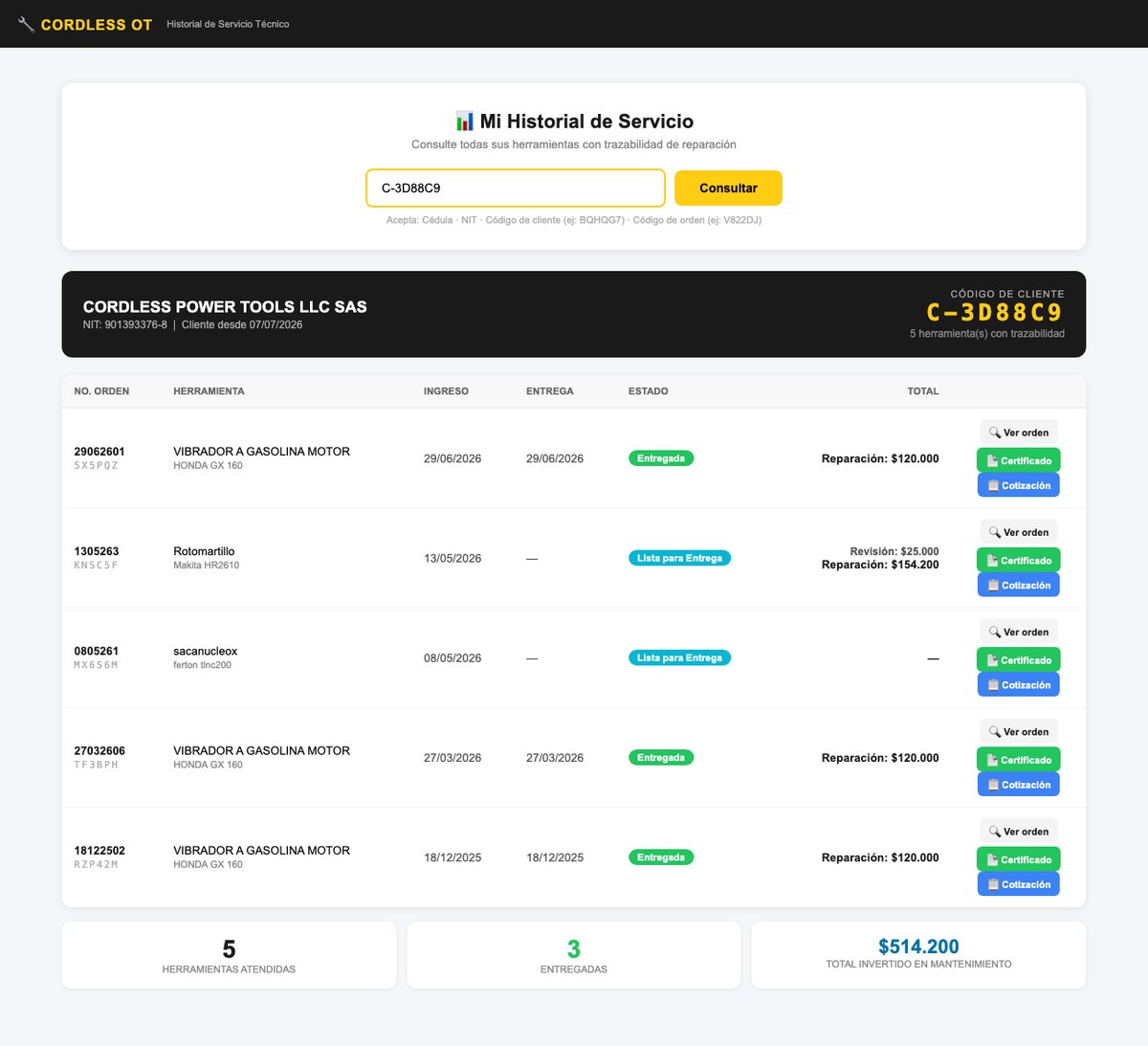Open Cotización for order 29062601
The width and height of the screenshot is (1148, 1046).
coord(1018,485)
